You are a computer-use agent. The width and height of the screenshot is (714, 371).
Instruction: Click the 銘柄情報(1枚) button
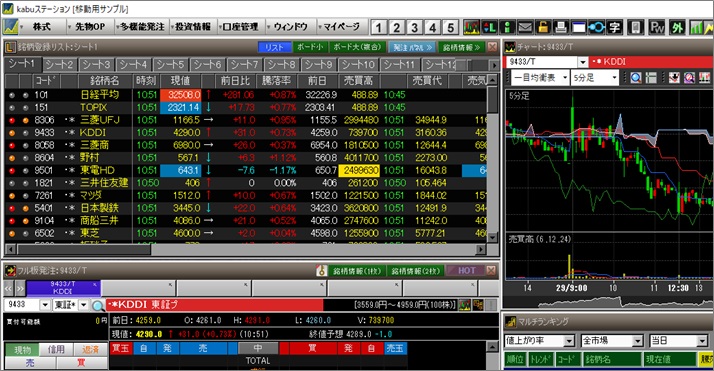pyautogui.click(x=357, y=271)
